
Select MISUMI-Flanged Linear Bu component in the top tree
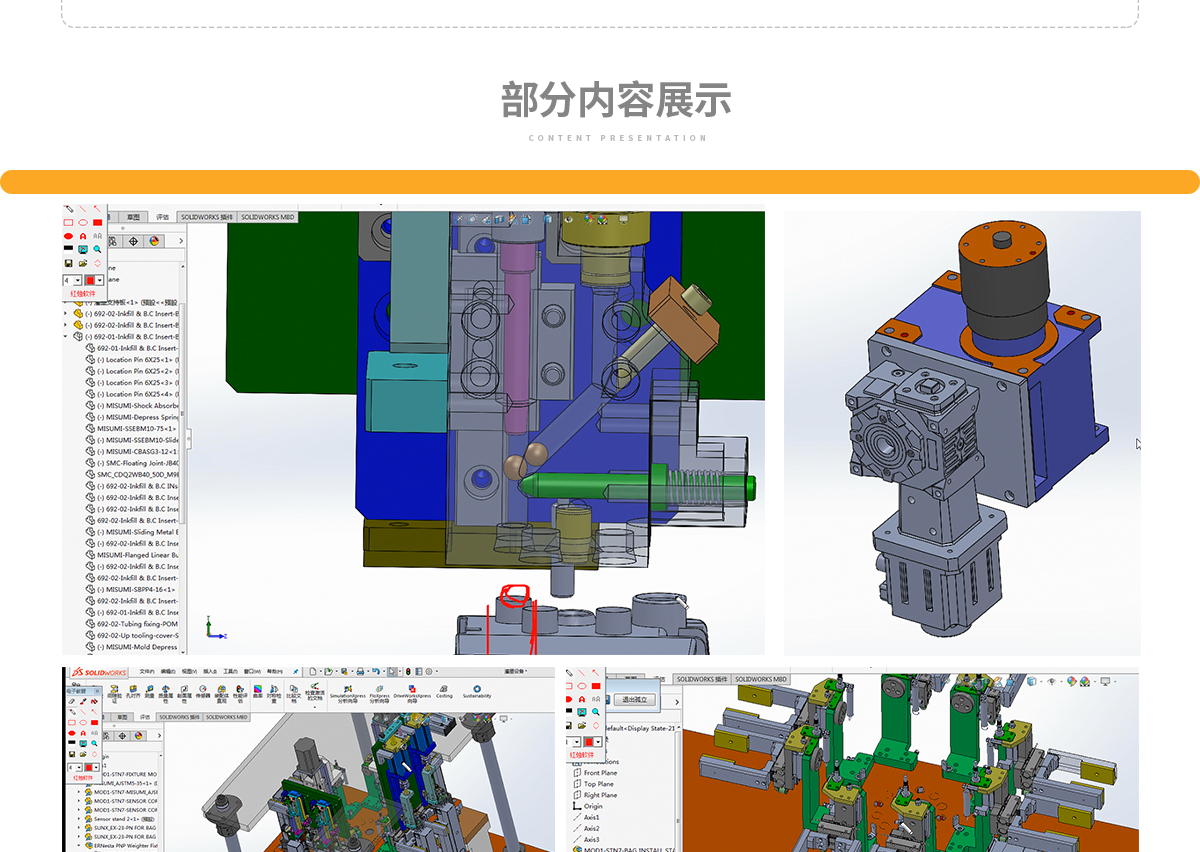(x=132, y=555)
